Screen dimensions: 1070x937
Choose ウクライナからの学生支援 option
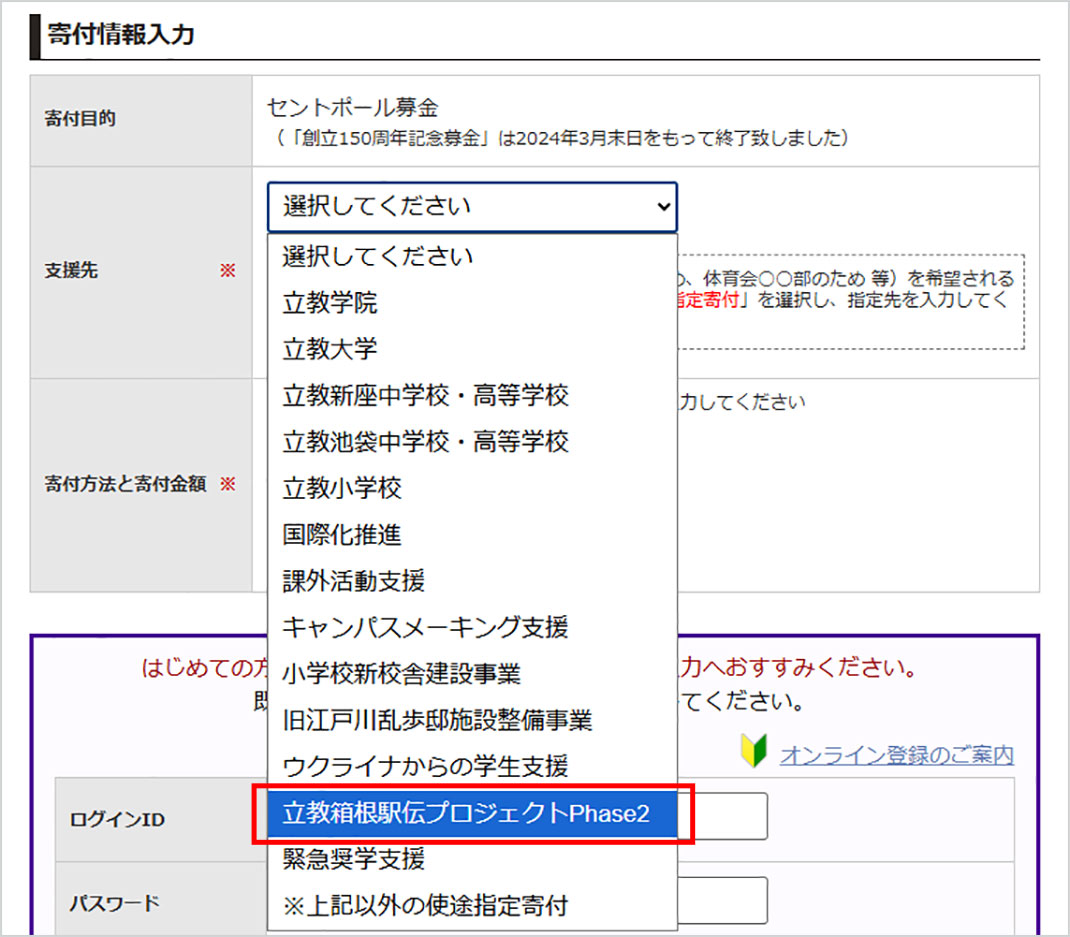point(425,766)
